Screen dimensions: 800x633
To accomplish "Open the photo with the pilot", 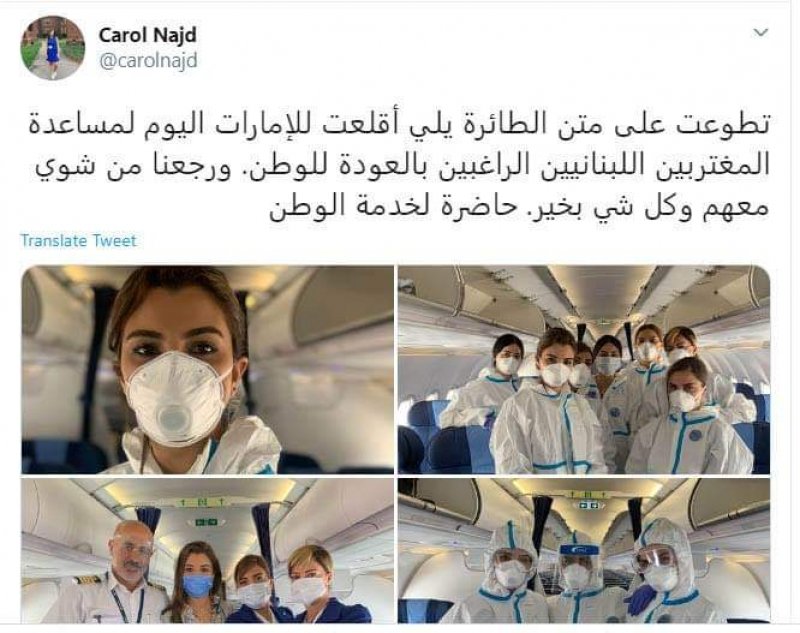I will pyautogui.click(x=208, y=550).
